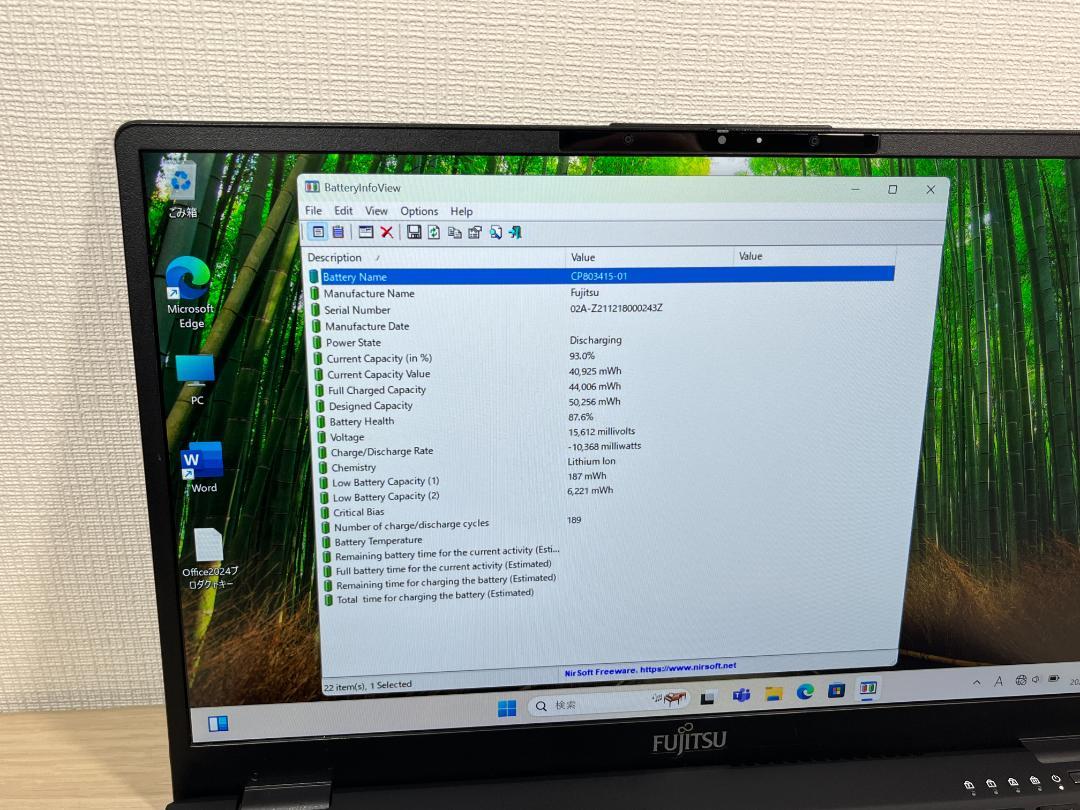Select the 'Charge/Discharge Rate' row
Image resolution: width=1080 pixels, height=810 pixels.
click(x=601, y=451)
